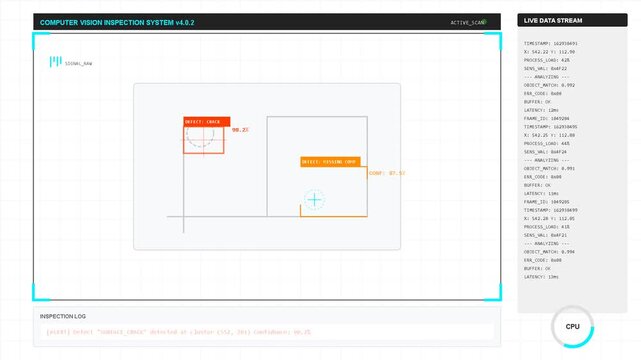This screenshot has width=641, height=360.
Task: Click the PROCESS_LOAD: 44% line
Action: point(547,143)
